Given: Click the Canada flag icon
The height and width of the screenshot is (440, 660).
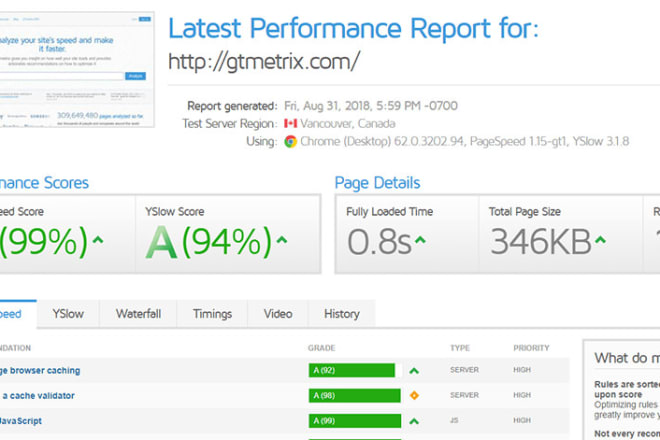Looking at the screenshot, I should pos(290,123).
